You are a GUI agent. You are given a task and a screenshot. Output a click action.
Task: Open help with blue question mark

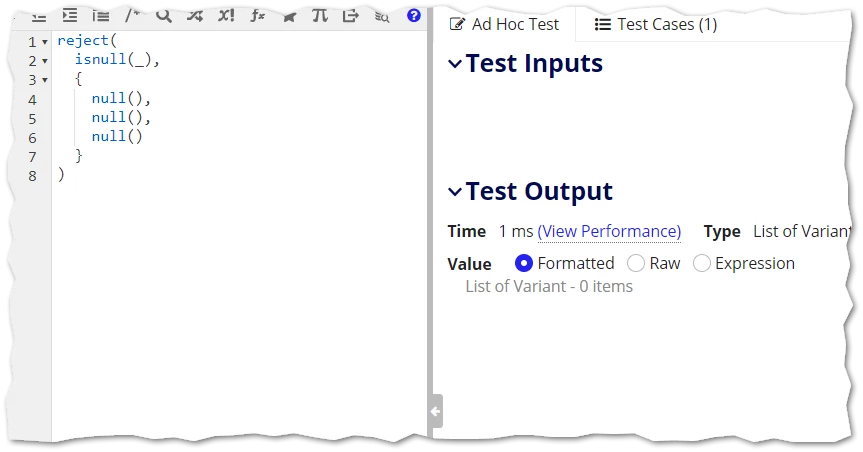(414, 15)
